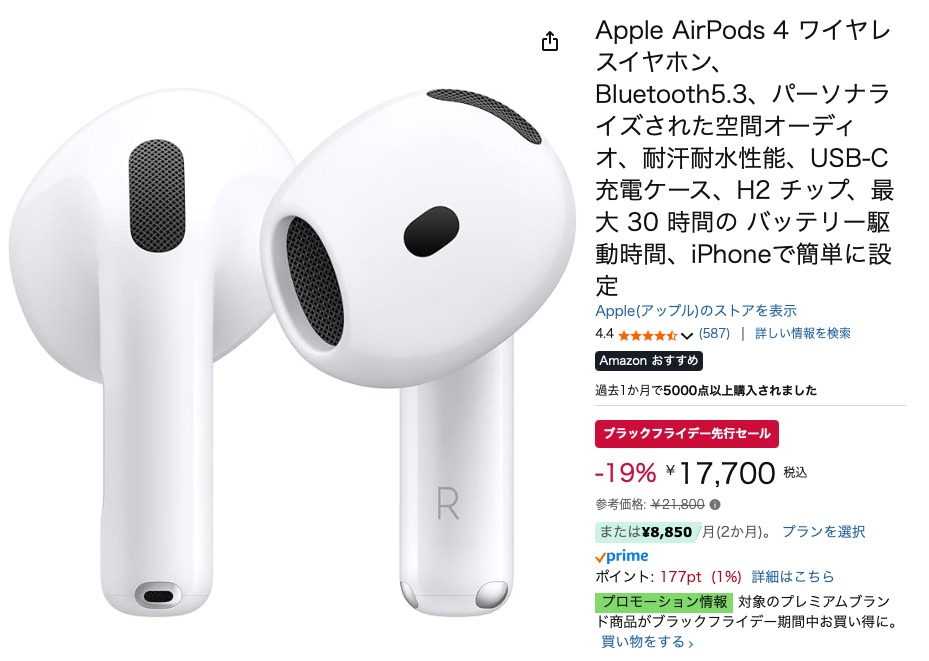Click the info icon next to ¥21,800
Screen dimensions: 929x661
pyautogui.click(x=715, y=505)
